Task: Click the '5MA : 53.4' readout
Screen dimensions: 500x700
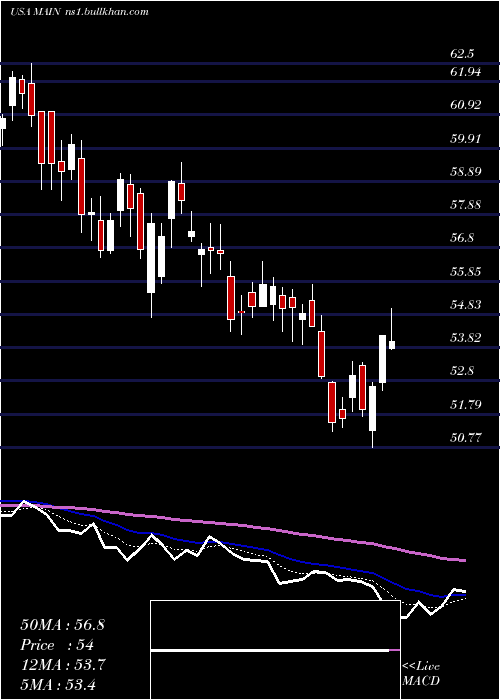Action: 58,684
